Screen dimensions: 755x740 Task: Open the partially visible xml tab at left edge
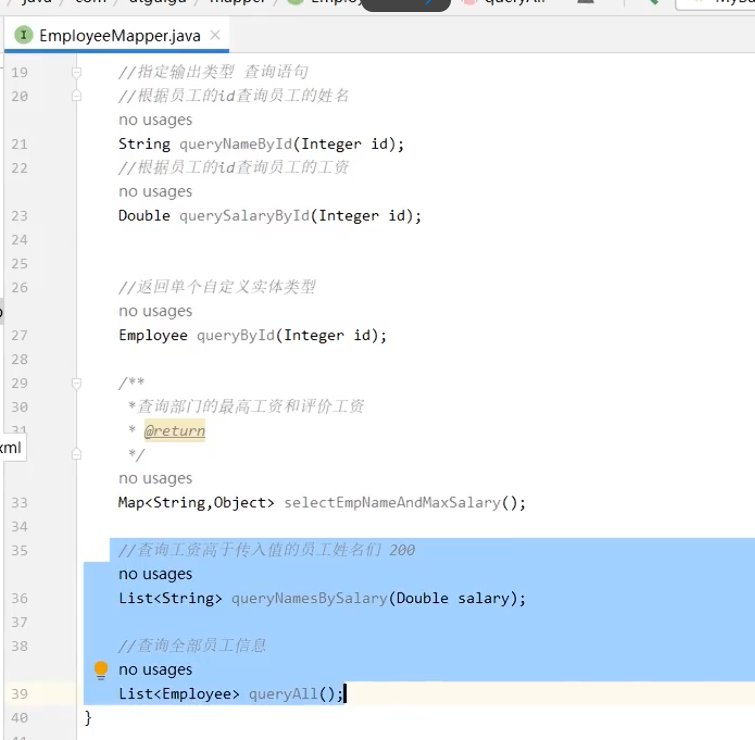pyautogui.click(x=12, y=448)
